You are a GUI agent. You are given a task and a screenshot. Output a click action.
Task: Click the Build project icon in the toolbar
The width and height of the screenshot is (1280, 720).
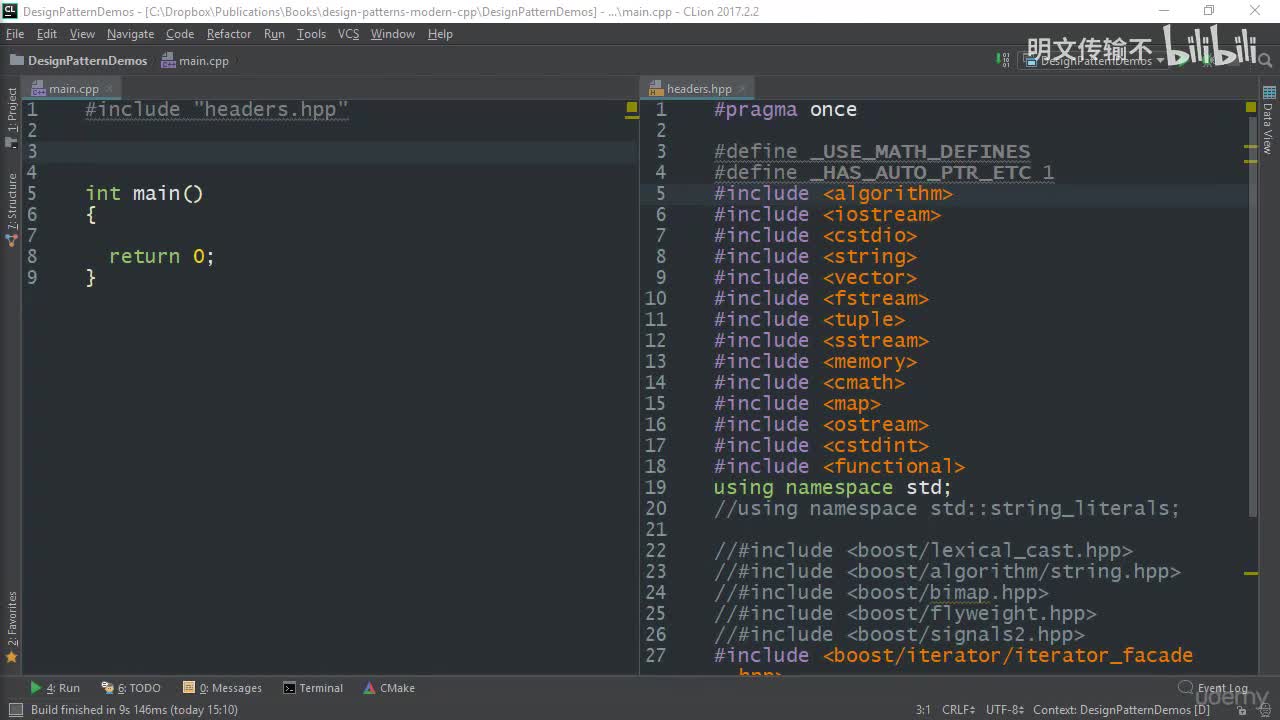point(1004,60)
